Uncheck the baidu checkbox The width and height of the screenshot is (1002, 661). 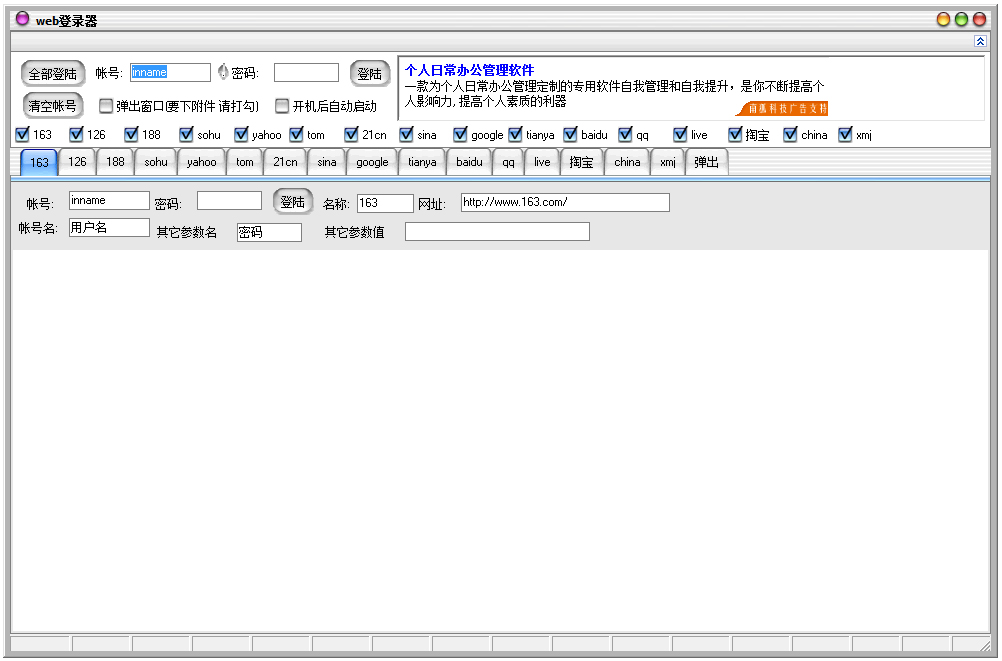point(569,134)
